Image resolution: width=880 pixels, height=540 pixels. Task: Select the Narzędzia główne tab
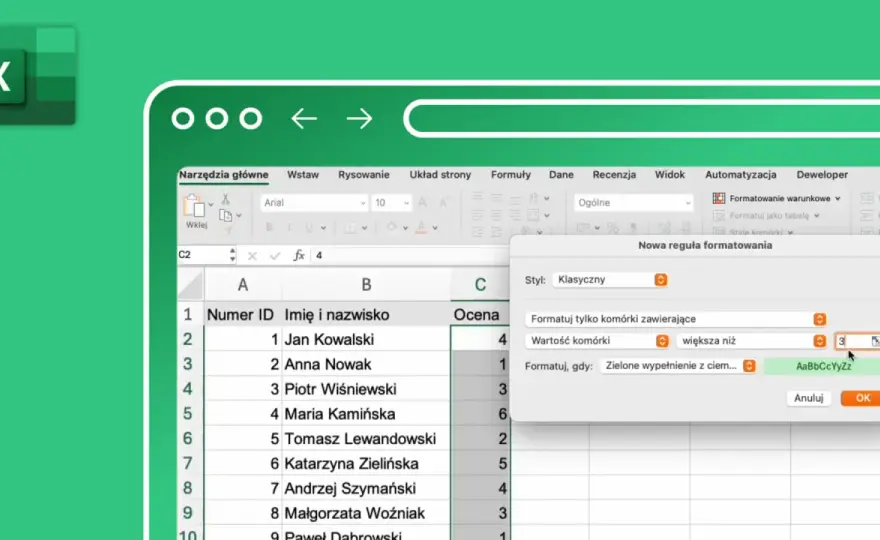pyautogui.click(x=224, y=175)
